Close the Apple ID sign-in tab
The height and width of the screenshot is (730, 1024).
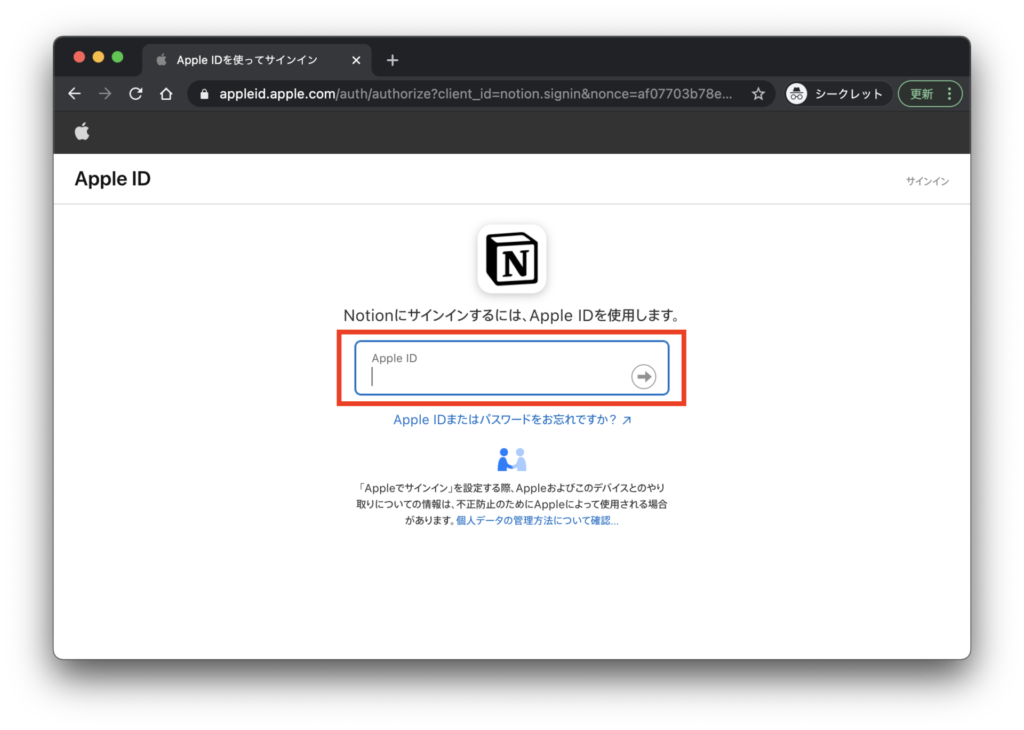(356, 60)
